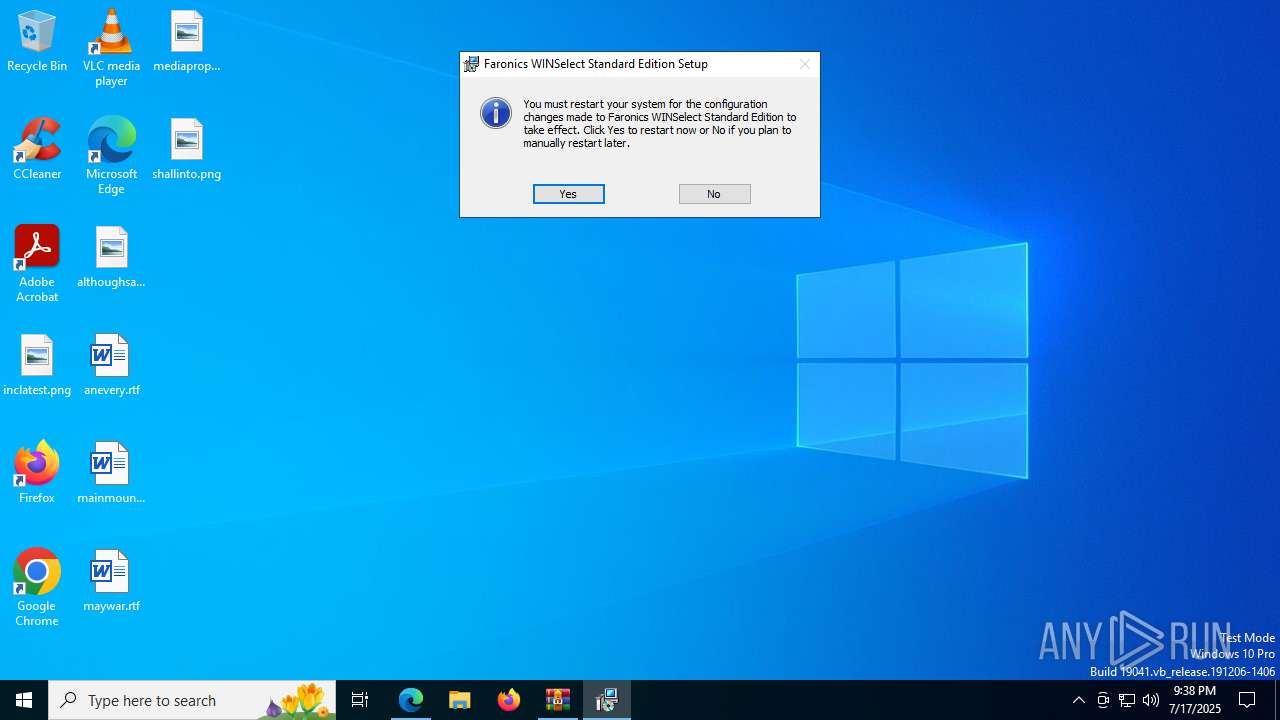Select the althoughsa... image file
Screen dimensions: 1280x720
pyautogui.click(x=111, y=257)
